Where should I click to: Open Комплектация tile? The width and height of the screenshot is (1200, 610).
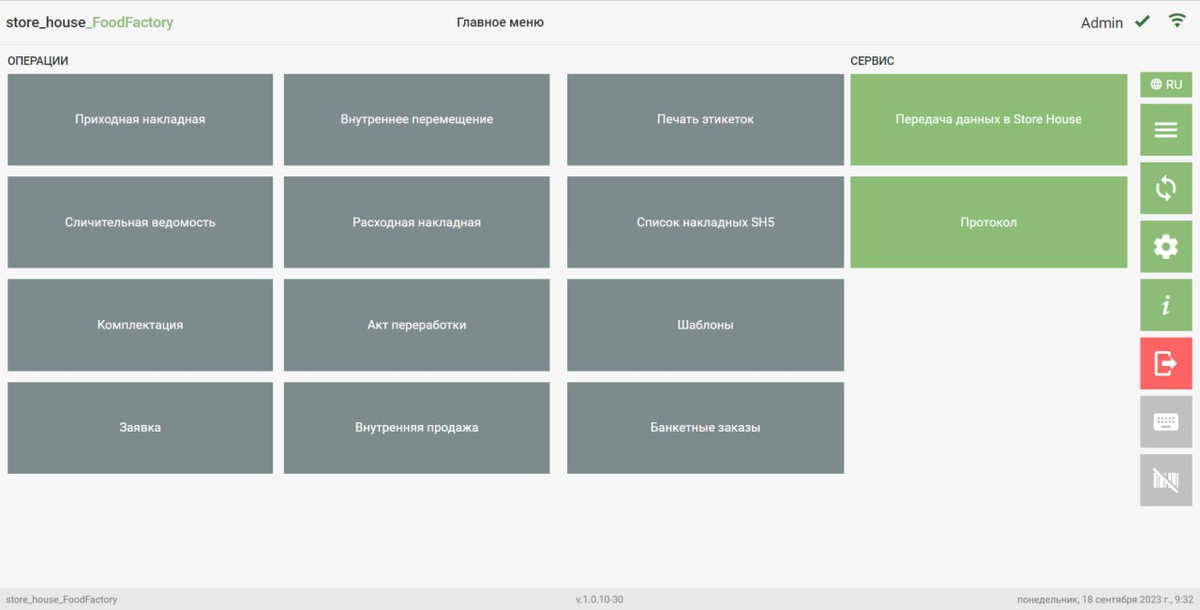(140, 325)
